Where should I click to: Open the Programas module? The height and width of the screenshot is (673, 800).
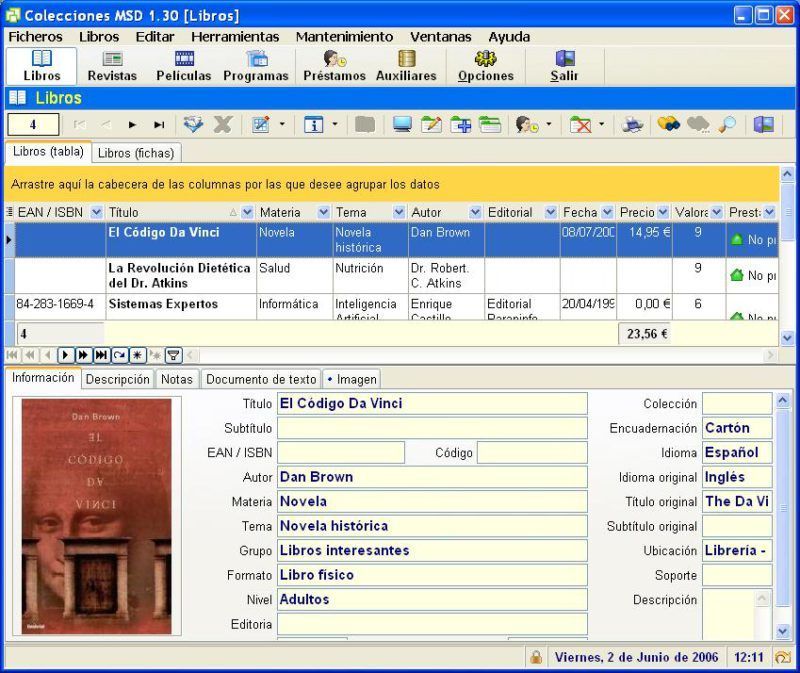tap(256, 66)
